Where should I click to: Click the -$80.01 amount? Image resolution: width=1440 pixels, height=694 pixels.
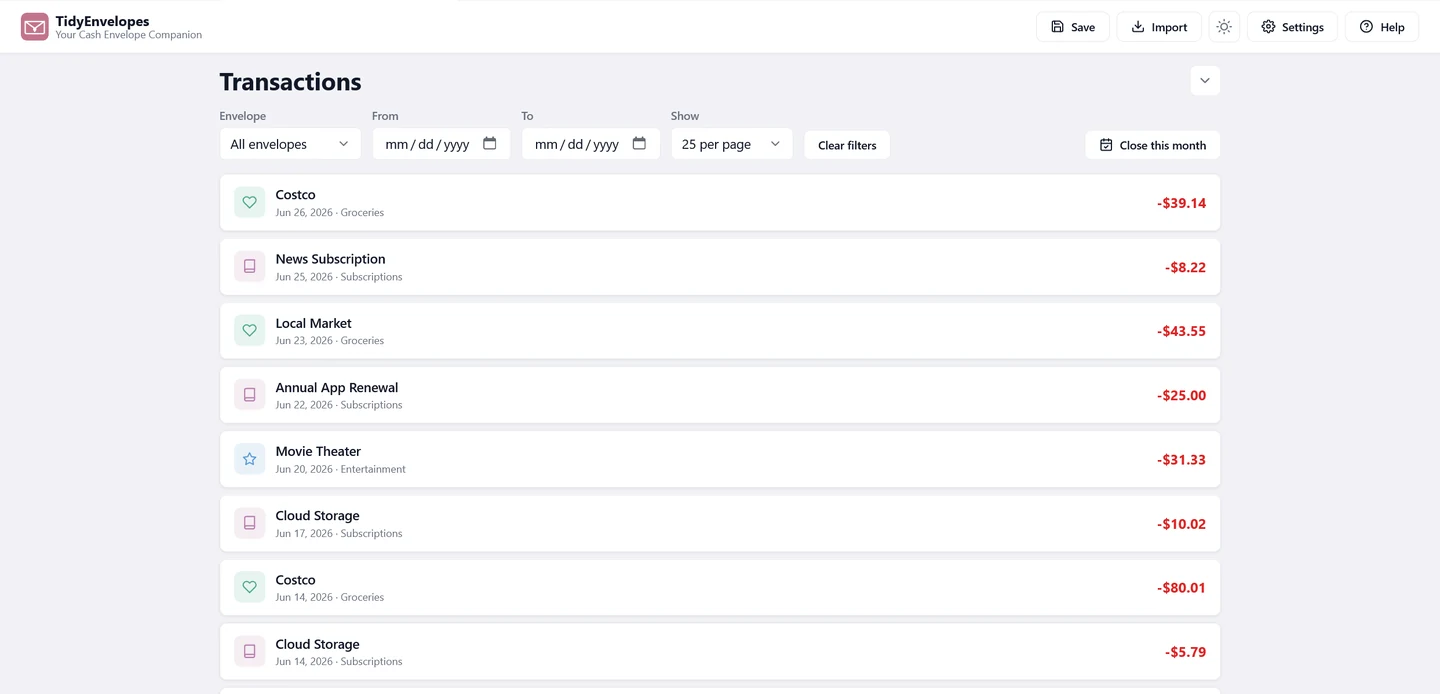coord(1181,588)
